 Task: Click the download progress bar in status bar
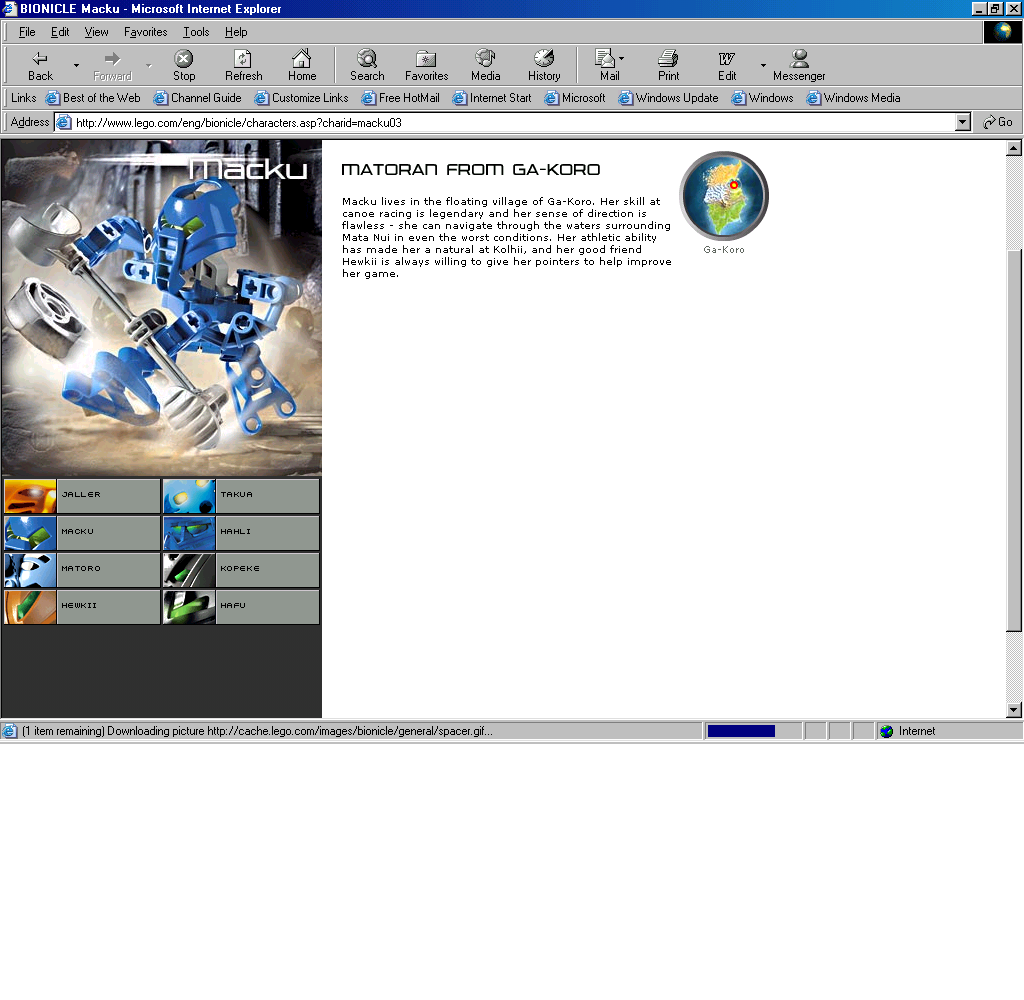(752, 731)
